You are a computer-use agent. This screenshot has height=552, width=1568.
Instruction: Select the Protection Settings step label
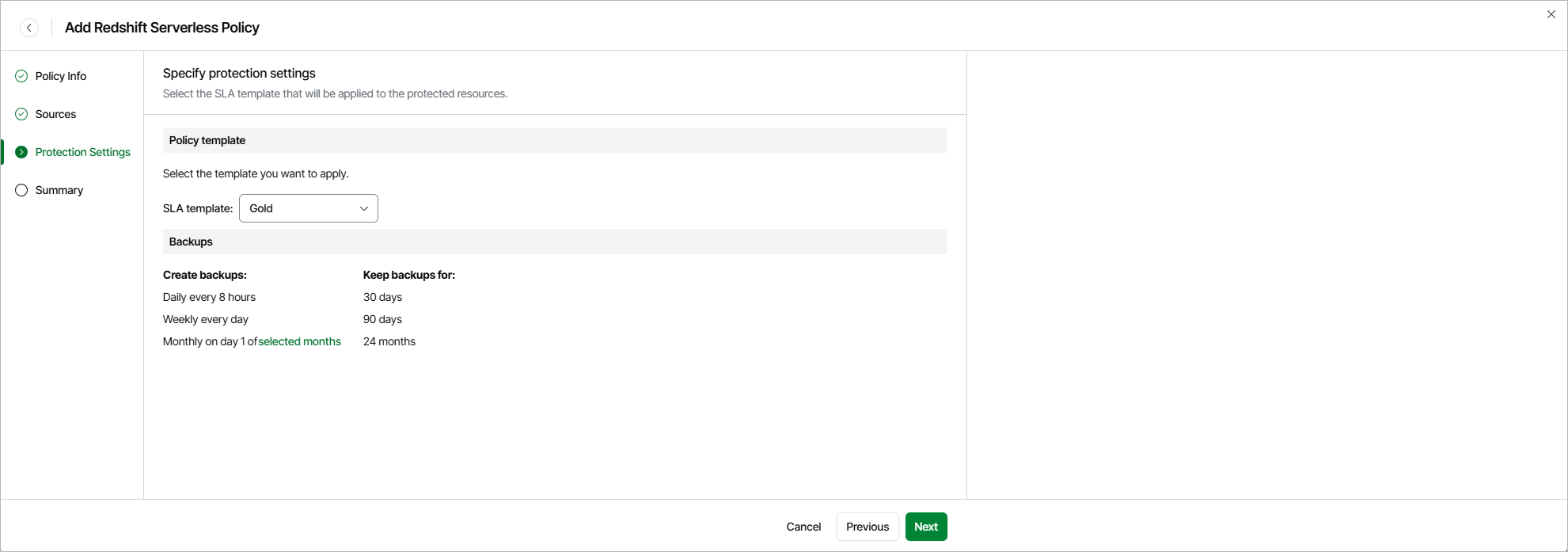[x=83, y=152]
